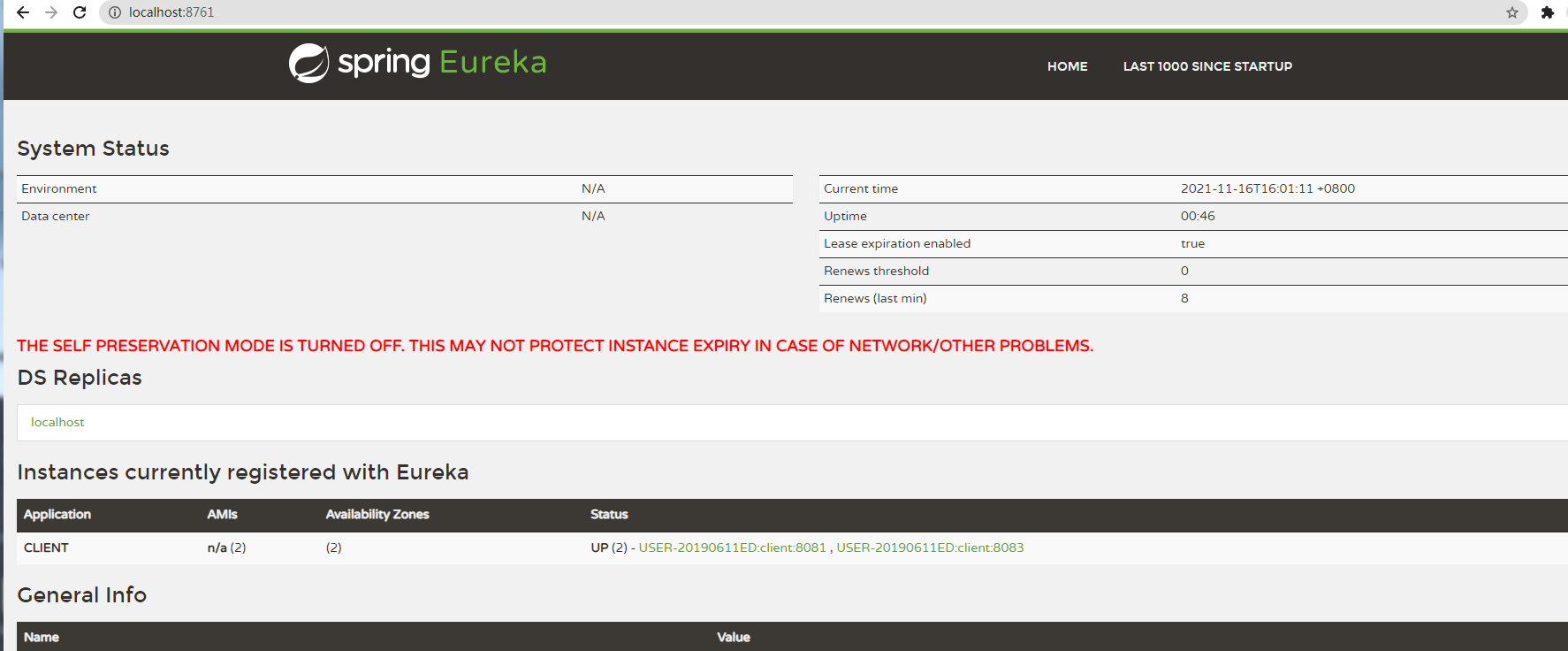View site information icon in address bar
This screenshot has width=1568, height=651.
coord(115,12)
